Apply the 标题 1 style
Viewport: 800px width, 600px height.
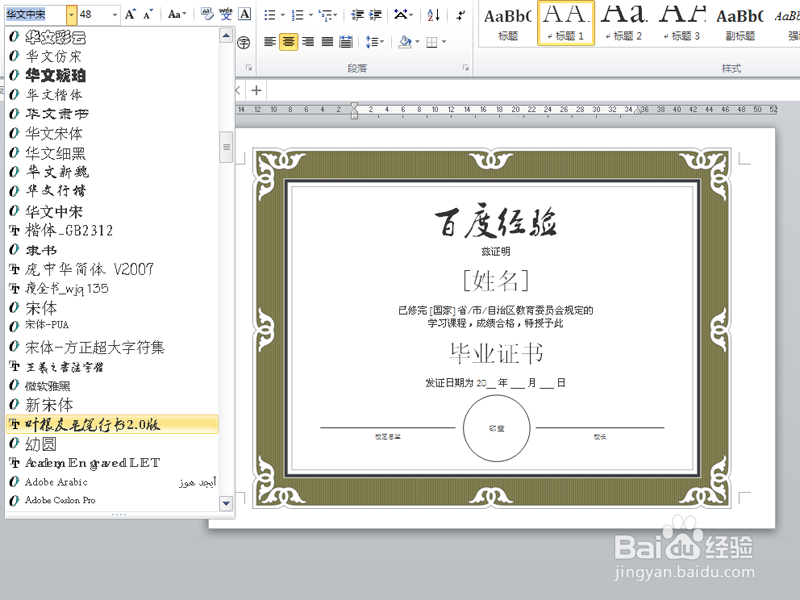click(x=566, y=23)
